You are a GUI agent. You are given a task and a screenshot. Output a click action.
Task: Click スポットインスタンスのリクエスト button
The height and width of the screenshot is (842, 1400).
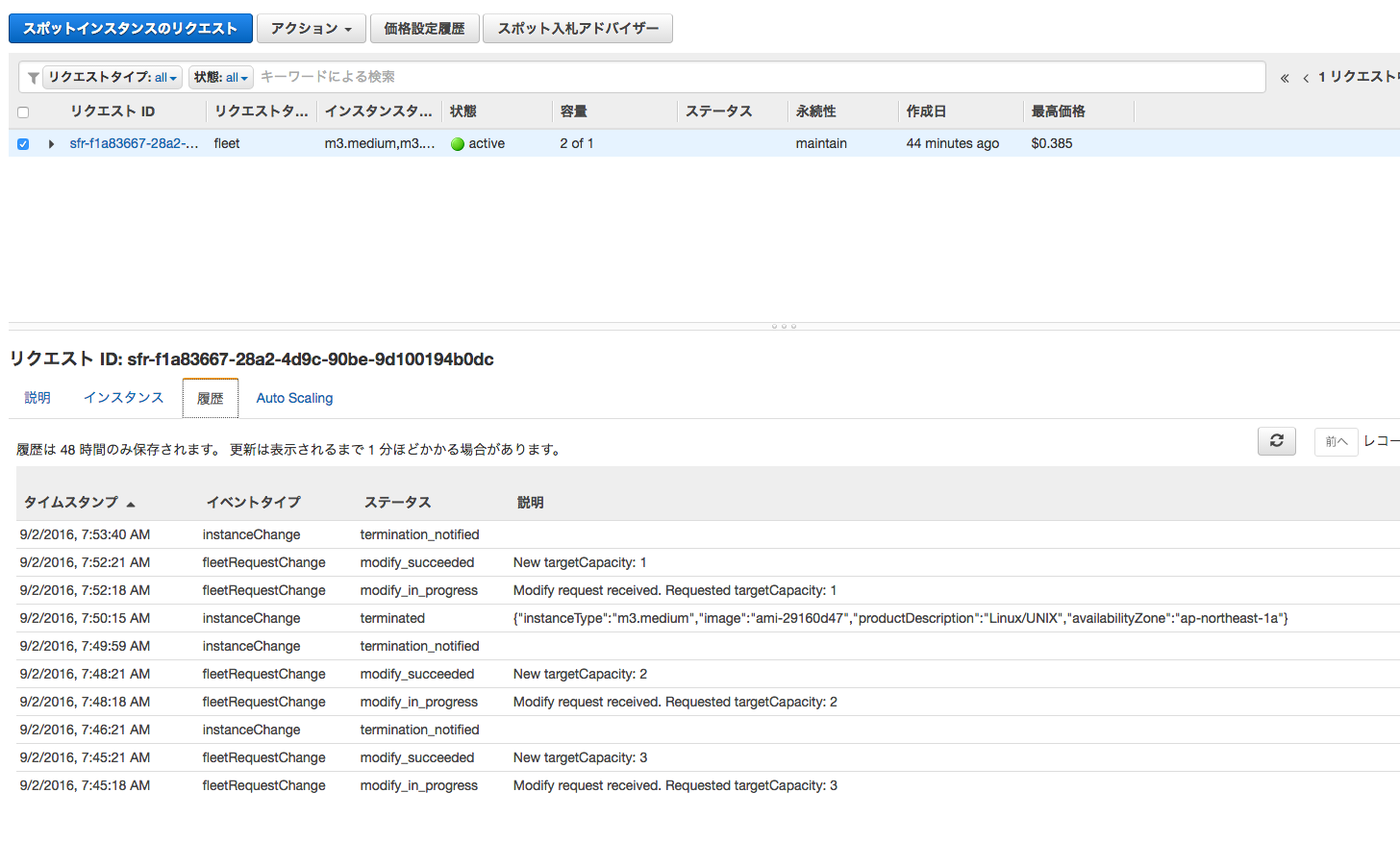[x=131, y=29]
